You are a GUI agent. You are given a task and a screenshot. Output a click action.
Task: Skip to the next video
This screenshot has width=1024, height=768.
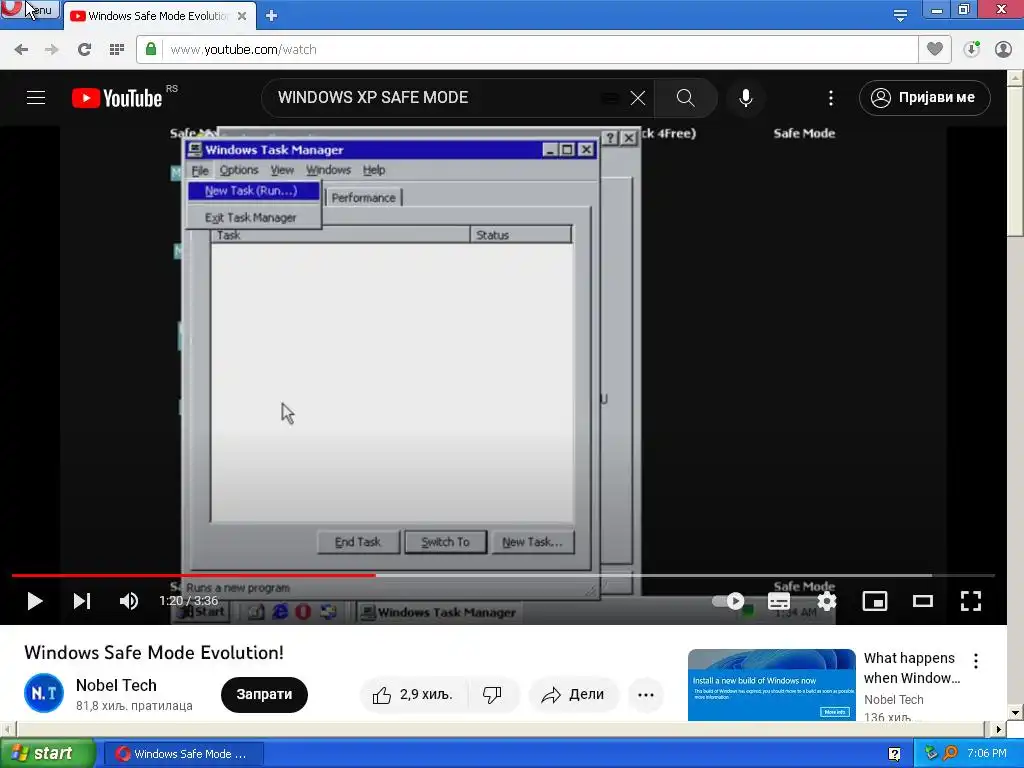click(x=82, y=601)
